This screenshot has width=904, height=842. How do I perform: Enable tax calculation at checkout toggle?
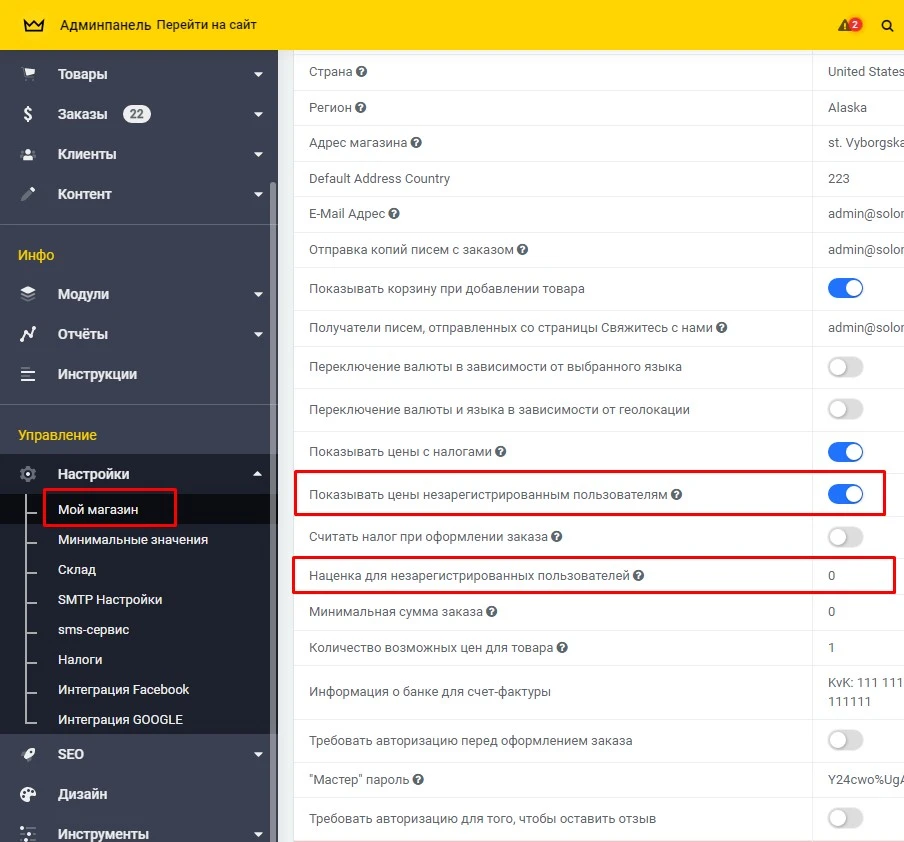[845, 537]
